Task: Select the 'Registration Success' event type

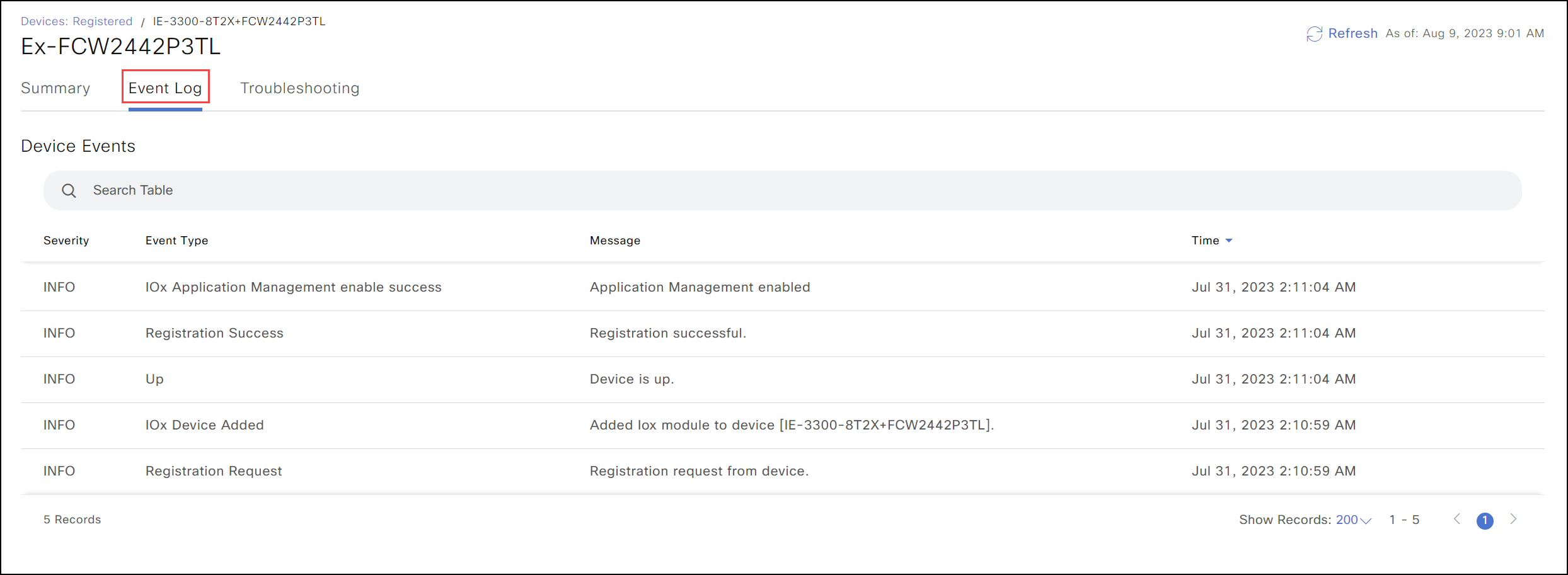Action: coord(214,333)
